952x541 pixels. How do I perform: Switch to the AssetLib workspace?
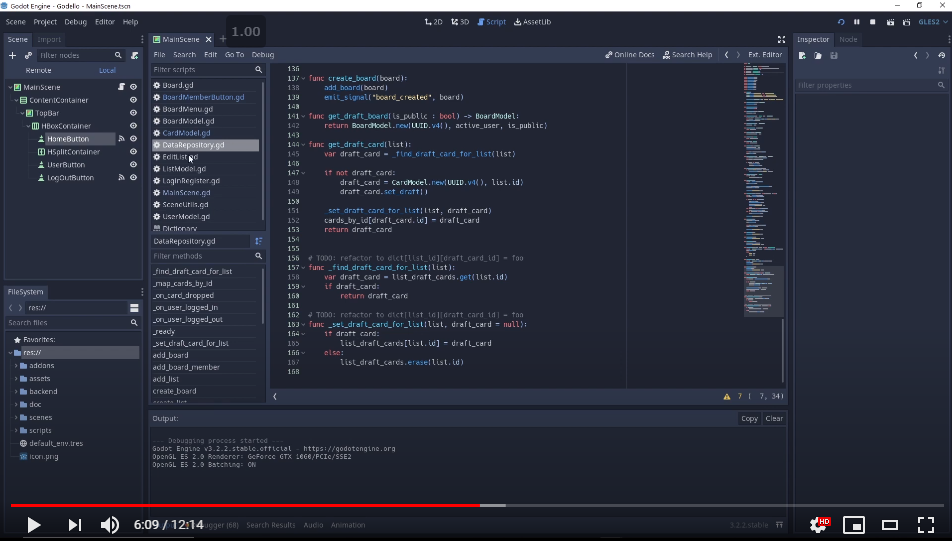click(x=532, y=22)
